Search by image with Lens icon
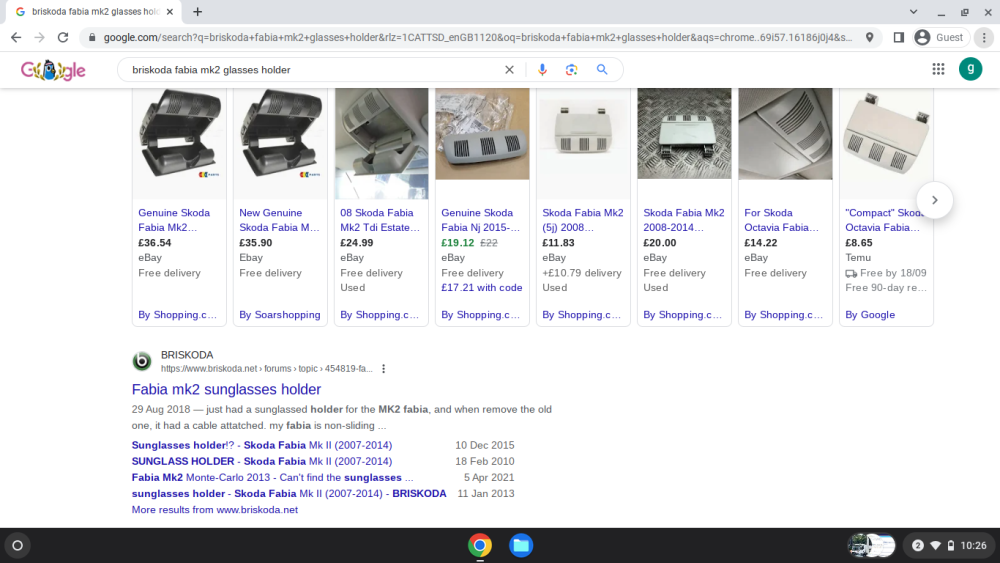1000x563 pixels. 571,69
